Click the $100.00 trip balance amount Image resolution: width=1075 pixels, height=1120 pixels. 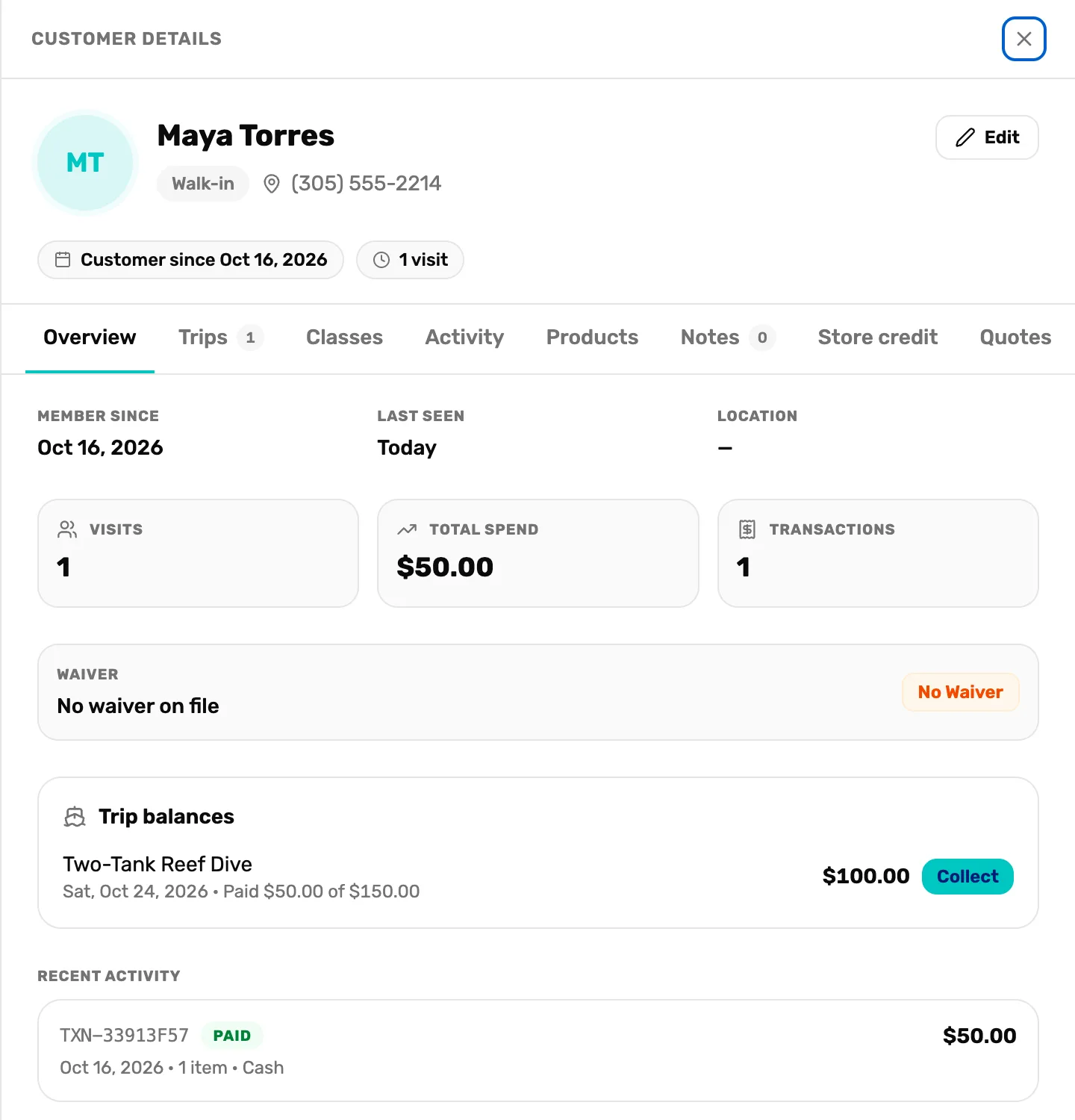coord(866,876)
